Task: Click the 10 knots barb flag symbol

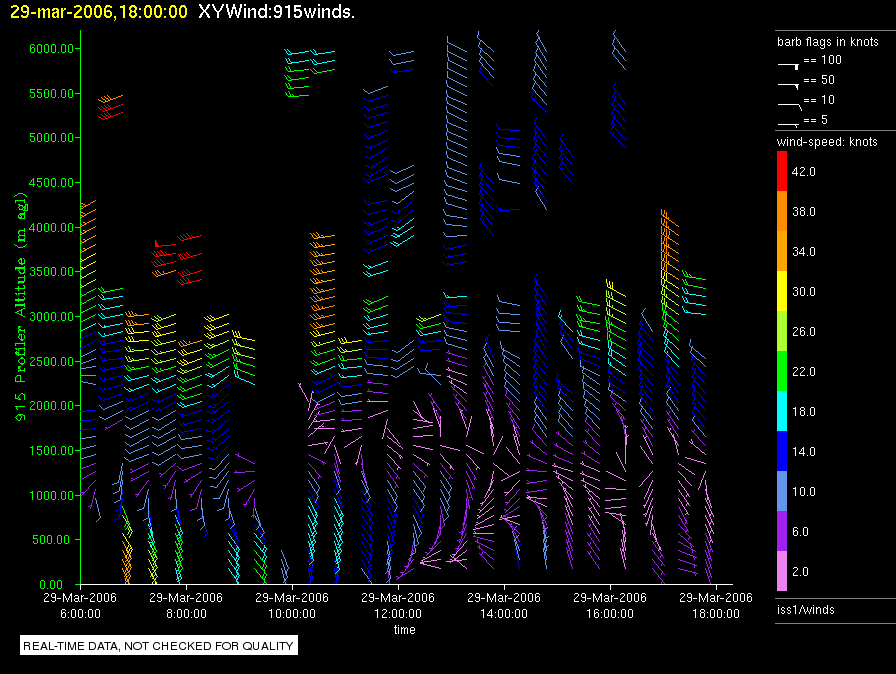Action: [788, 103]
